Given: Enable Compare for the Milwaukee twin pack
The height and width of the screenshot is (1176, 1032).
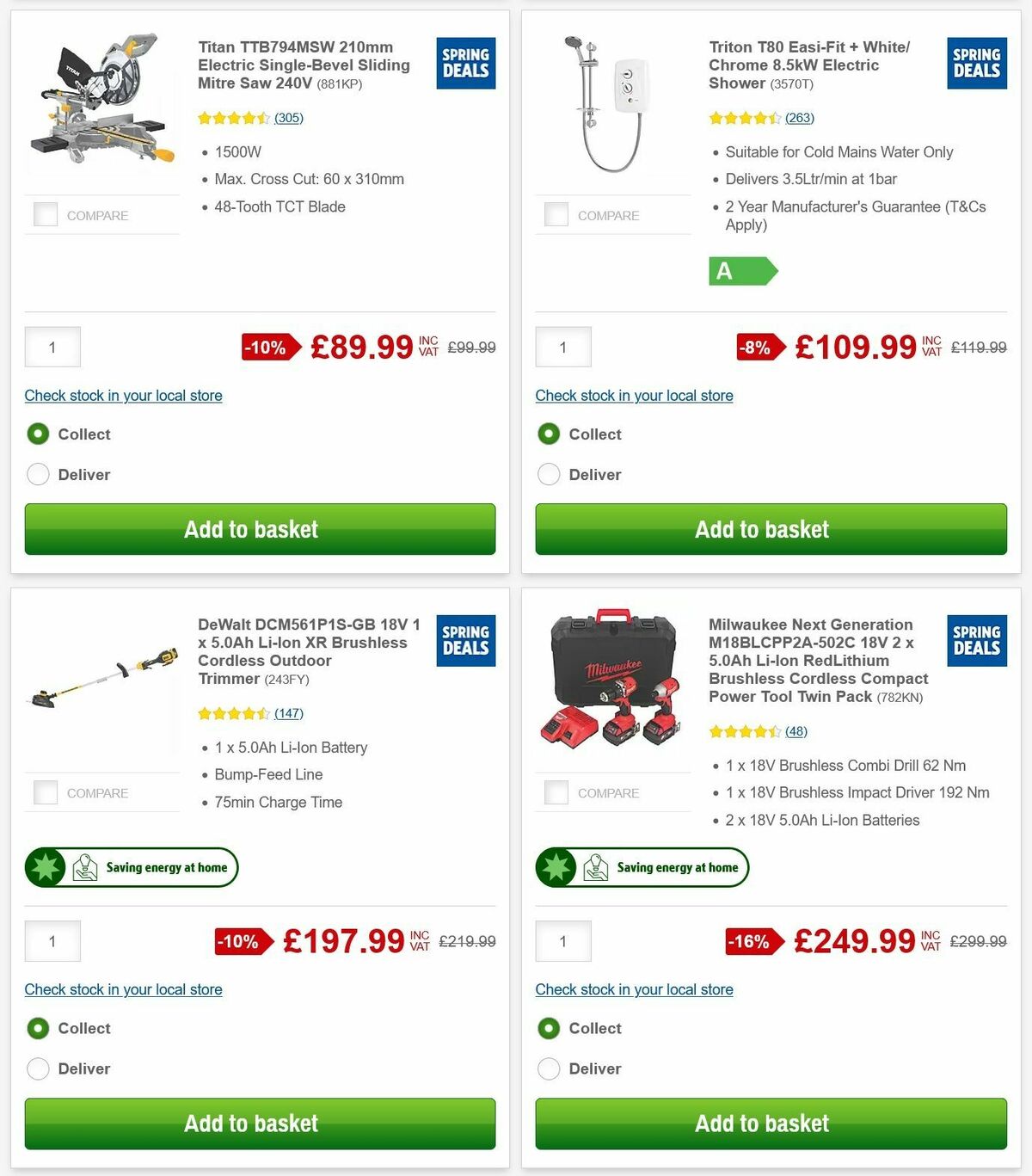Looking at the screenshot, I should click(x=556, y=792).
